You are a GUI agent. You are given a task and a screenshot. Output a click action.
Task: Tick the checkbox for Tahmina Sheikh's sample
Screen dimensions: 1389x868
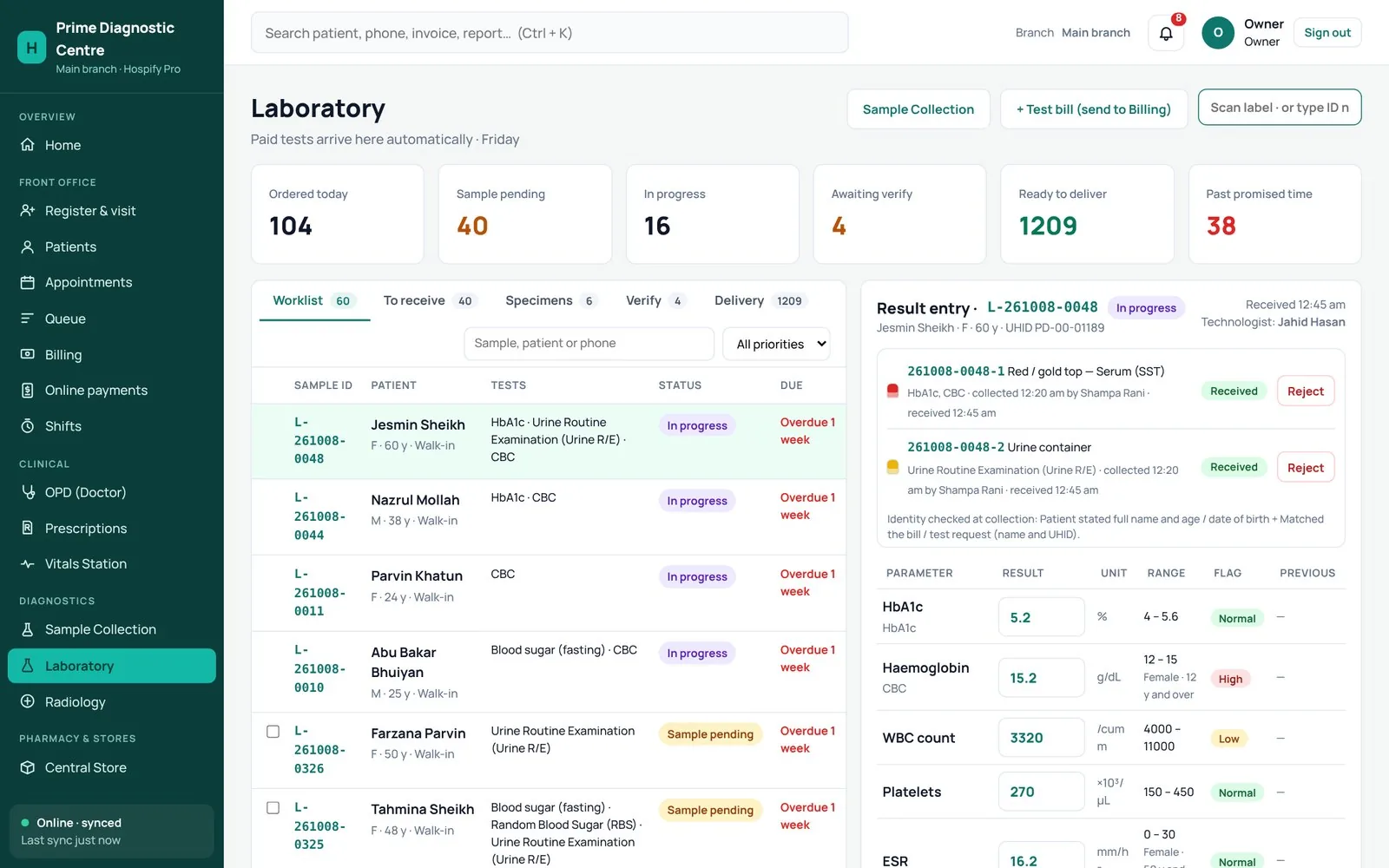click(x=273, y=808)
